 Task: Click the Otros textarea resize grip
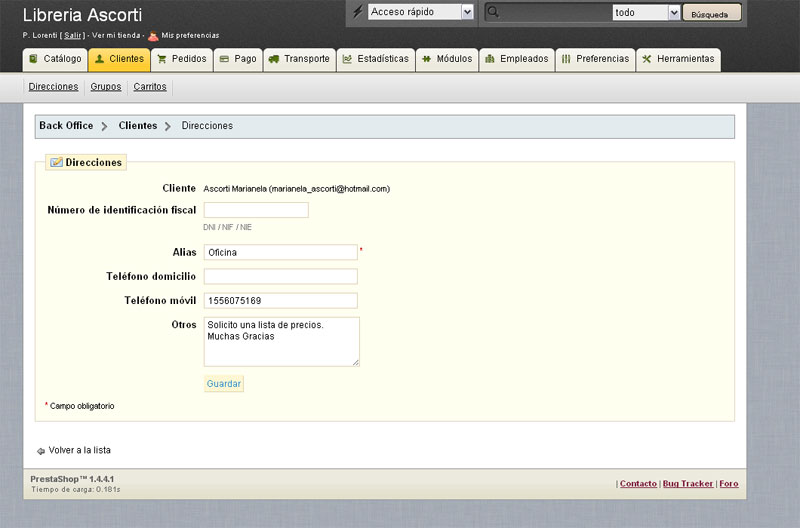[356, 363]
